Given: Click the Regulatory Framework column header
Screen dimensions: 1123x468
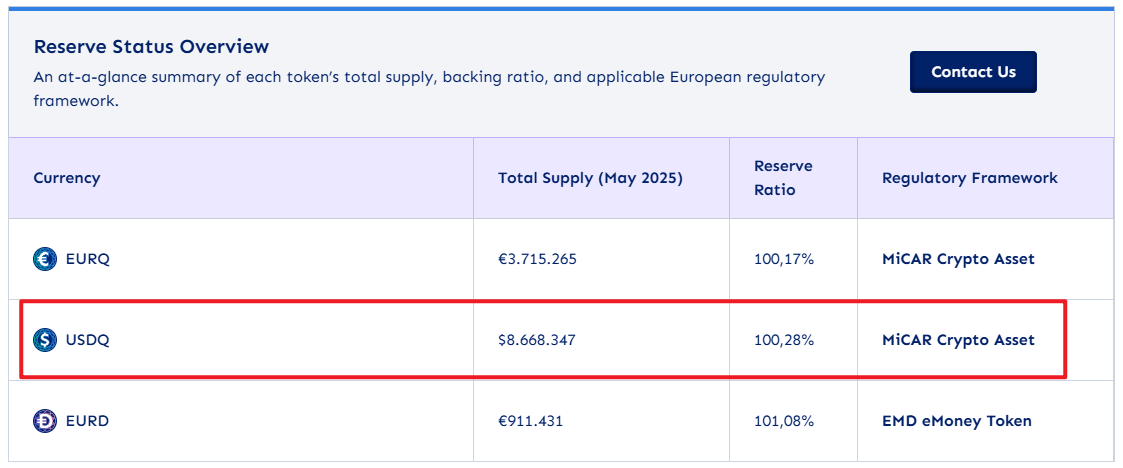Looking at the screenshot, I should coord(970,178).
